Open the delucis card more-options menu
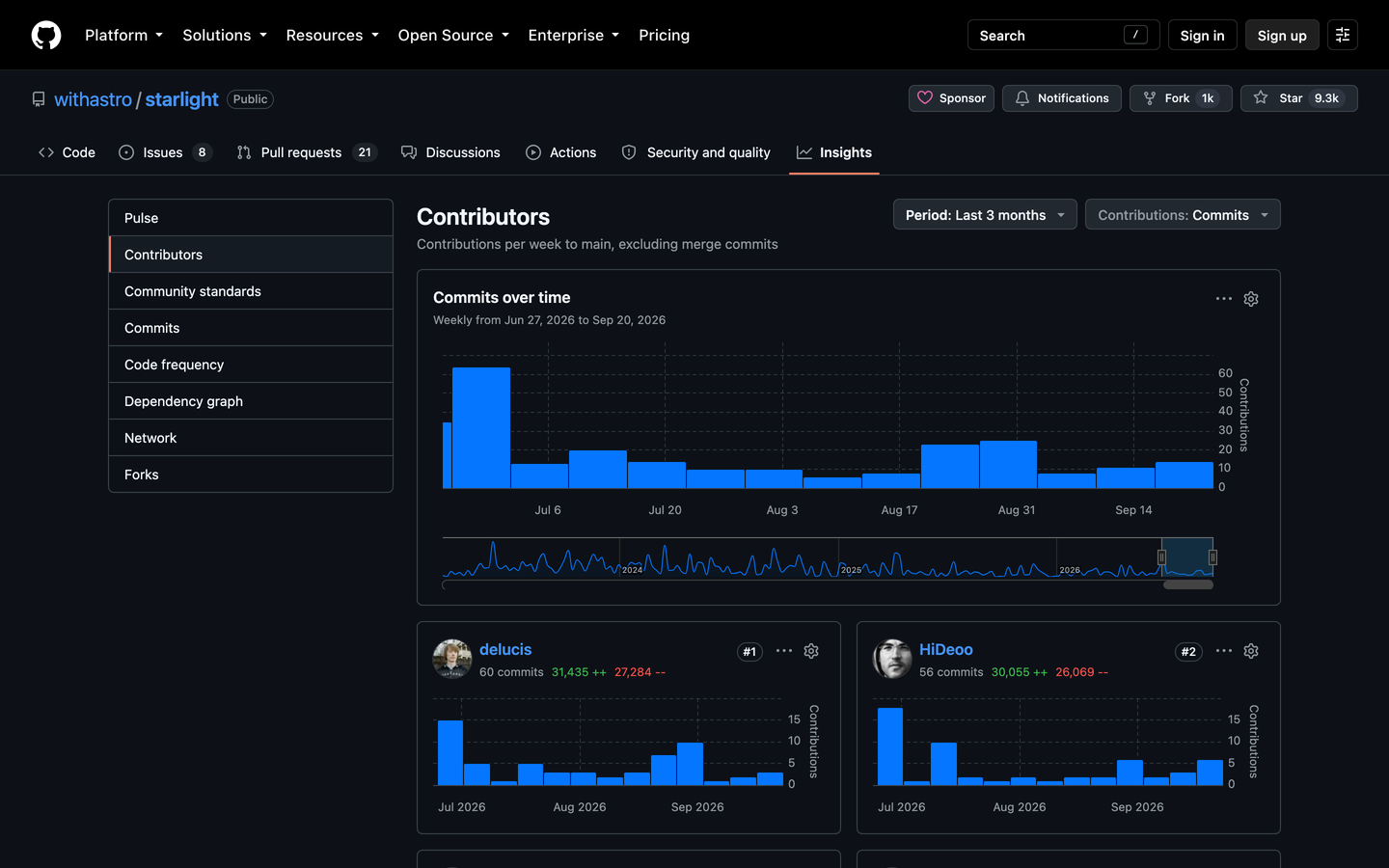Viewport: 1389px width, 868px height. [784, 651]
